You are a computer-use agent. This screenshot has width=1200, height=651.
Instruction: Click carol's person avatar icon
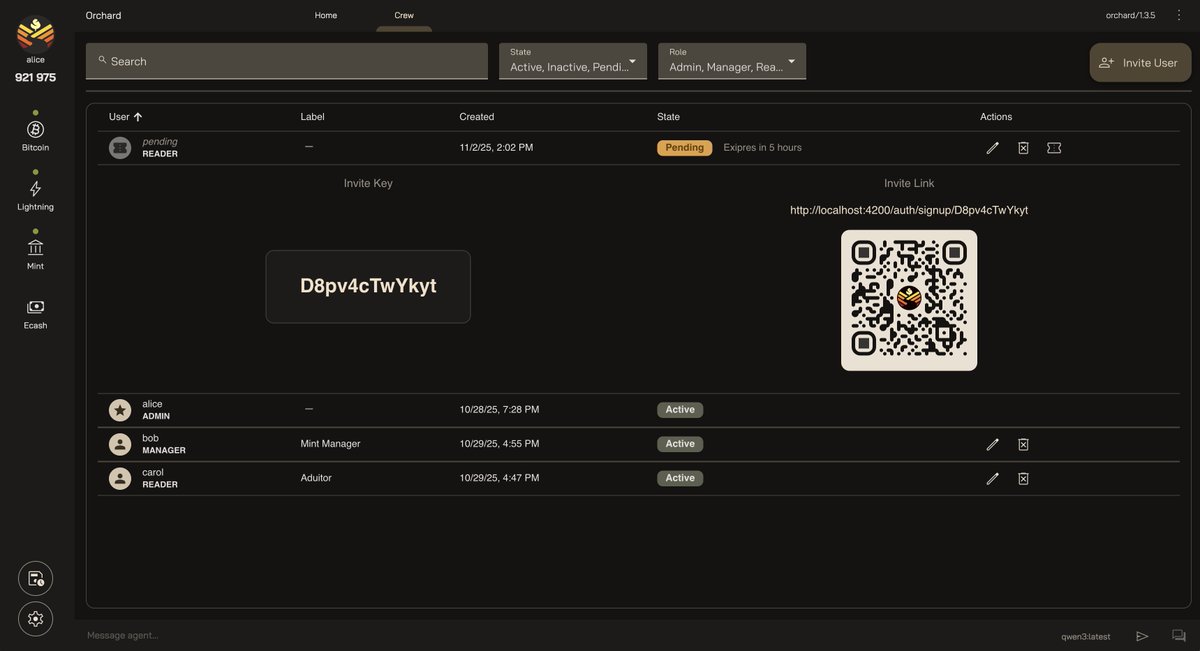pyautogui.click(x=120, y=478)
